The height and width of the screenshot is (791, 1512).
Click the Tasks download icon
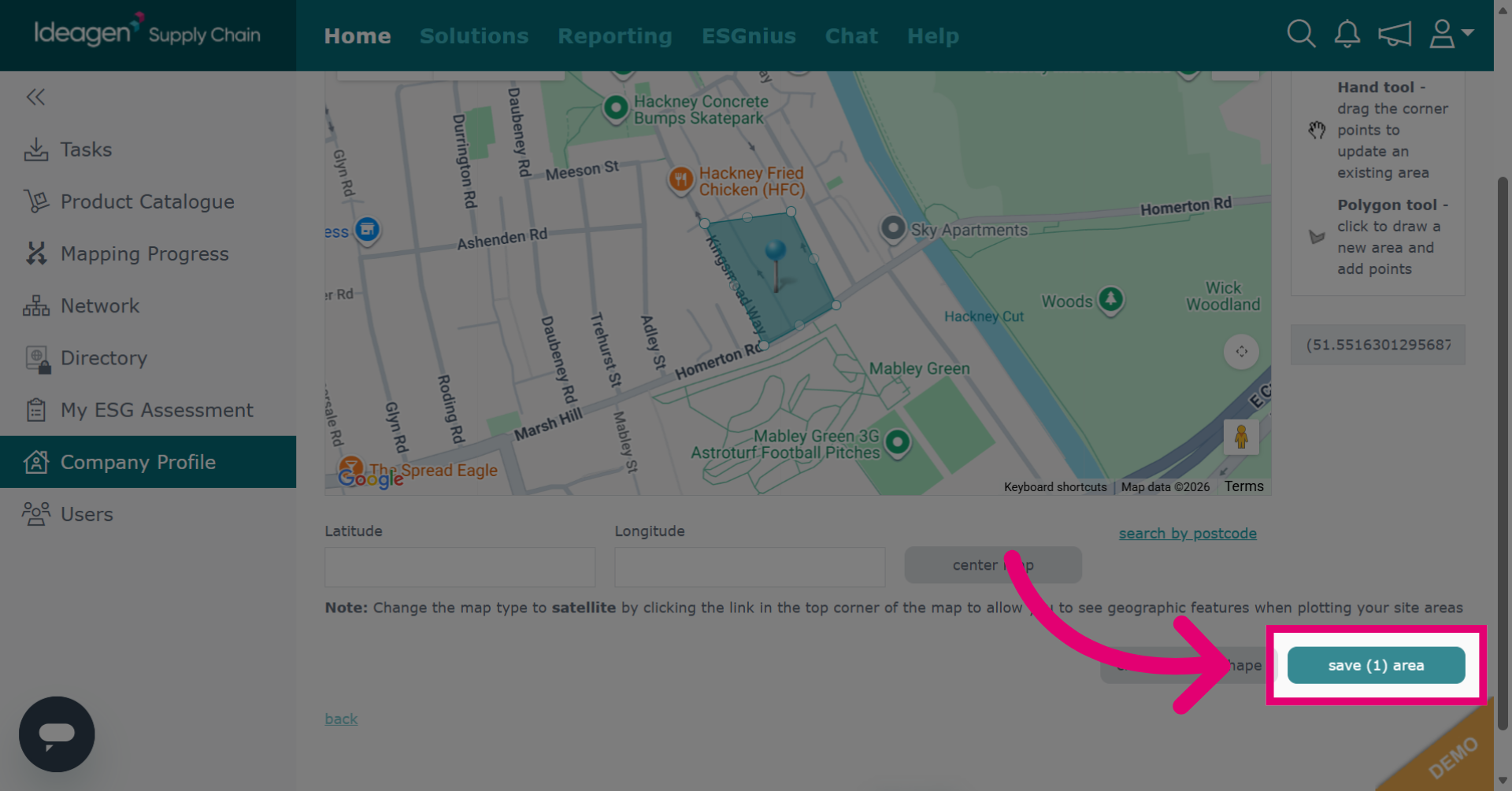(36, 150)
